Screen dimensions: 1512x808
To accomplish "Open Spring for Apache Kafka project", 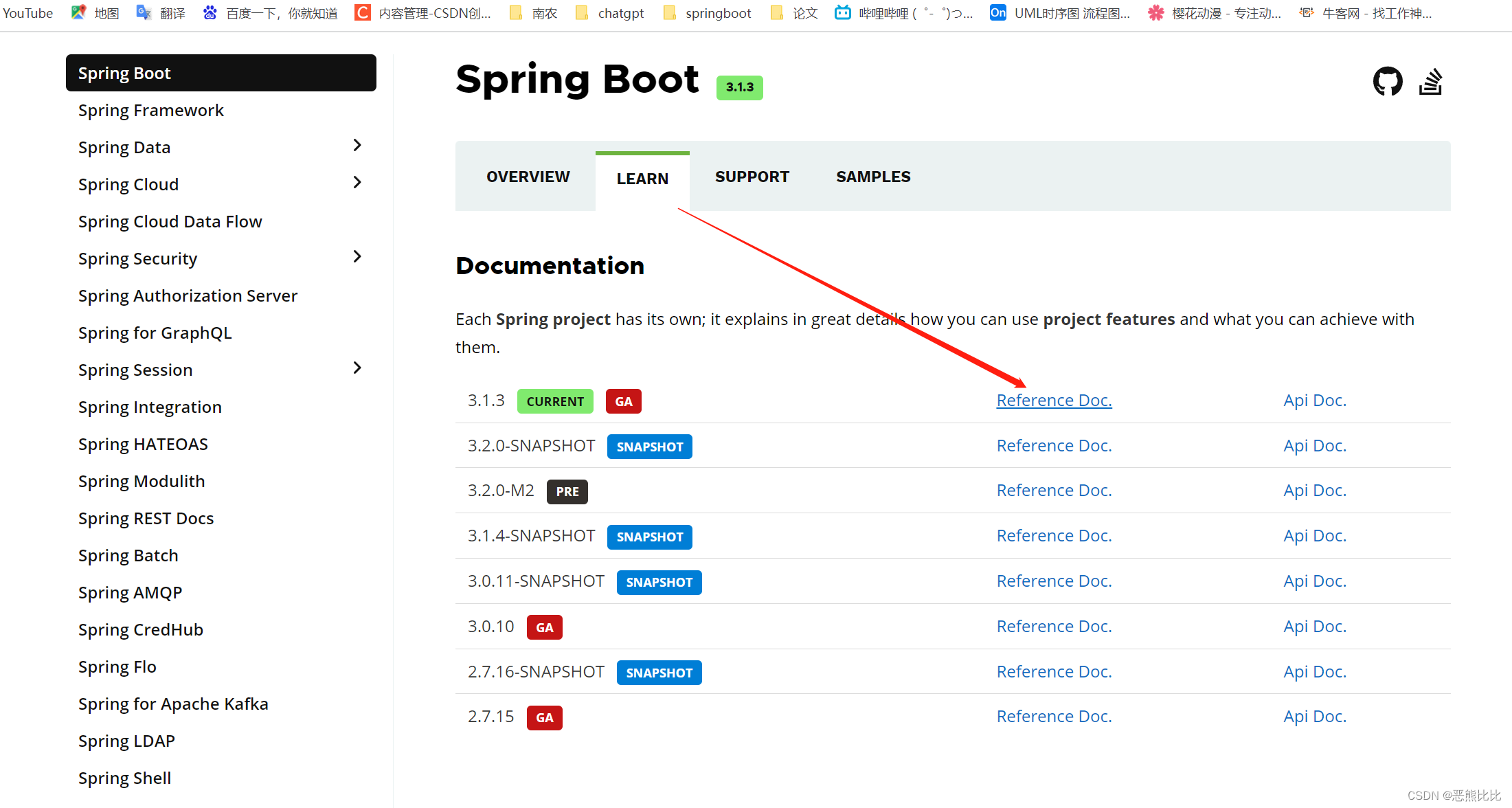I will pyautogui.click(x=173, y=704).
